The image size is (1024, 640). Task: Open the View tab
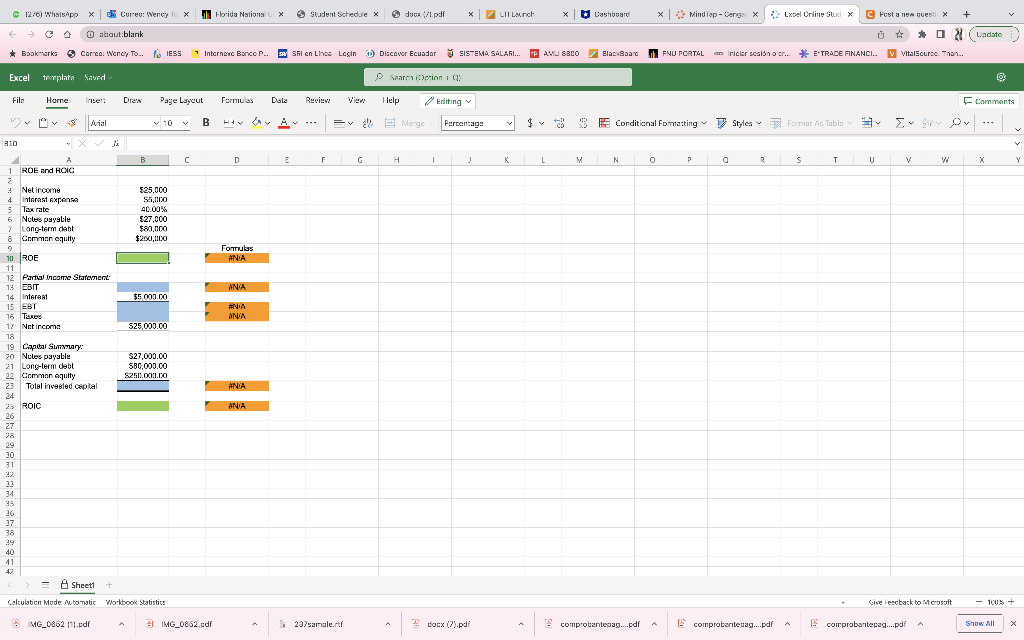pos(356,100)
